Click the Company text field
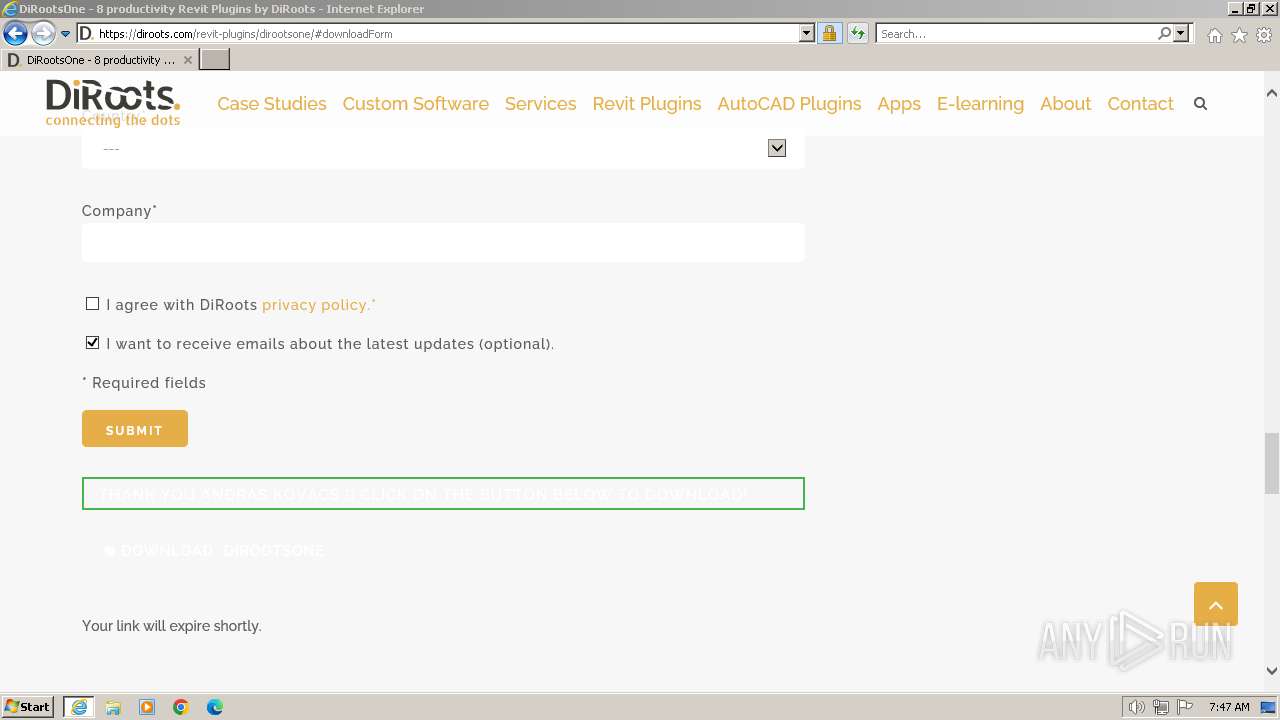Image resolution: width=1280 pixels, height=720 pixels. (x=443, y=242)
